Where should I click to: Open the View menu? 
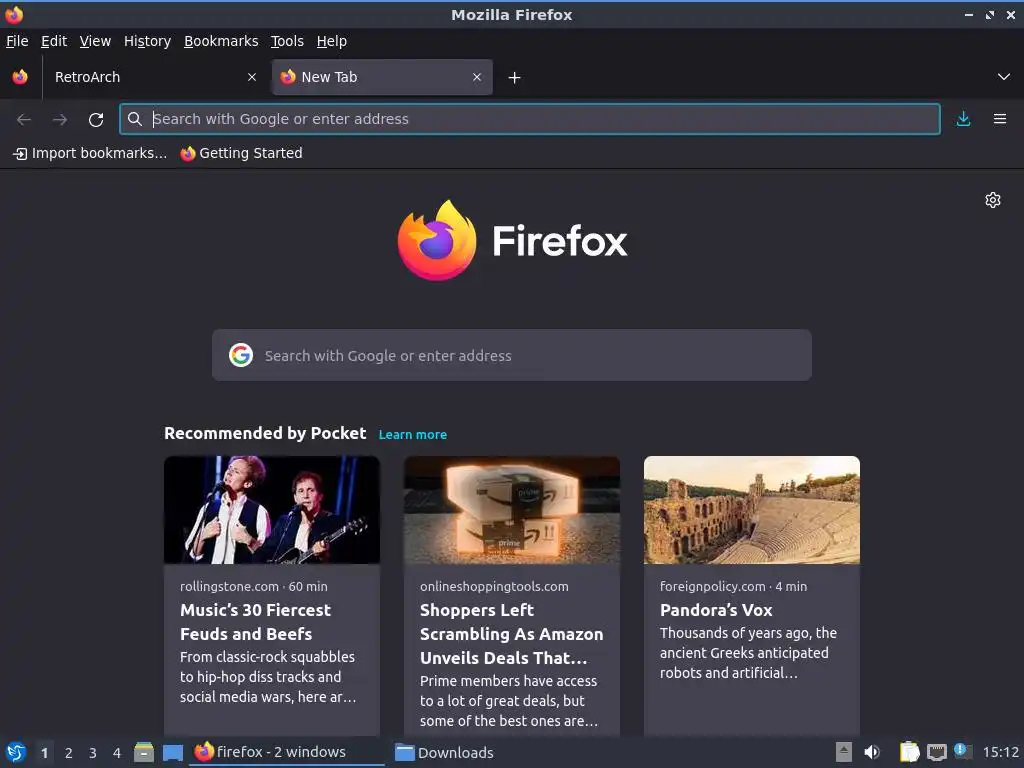click(x=95, y=41)
